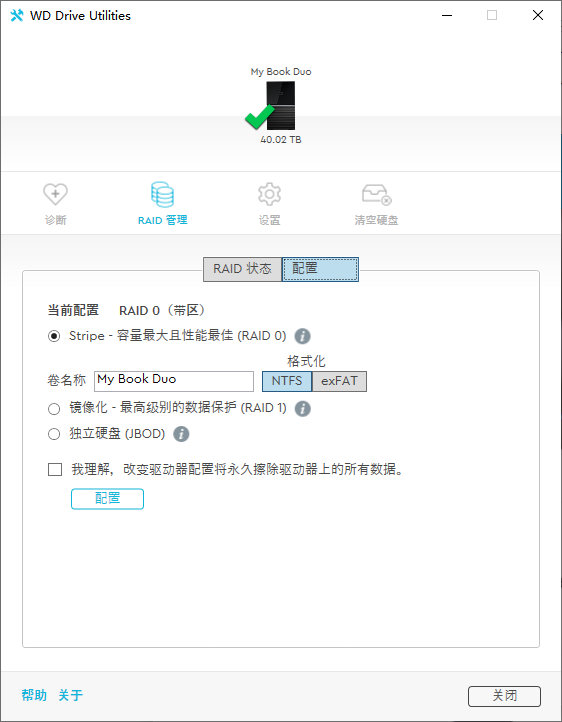
Task: Check the 我理解 data erase acknowledgment box
Action: pyautogui.click(x=55, y=470)
